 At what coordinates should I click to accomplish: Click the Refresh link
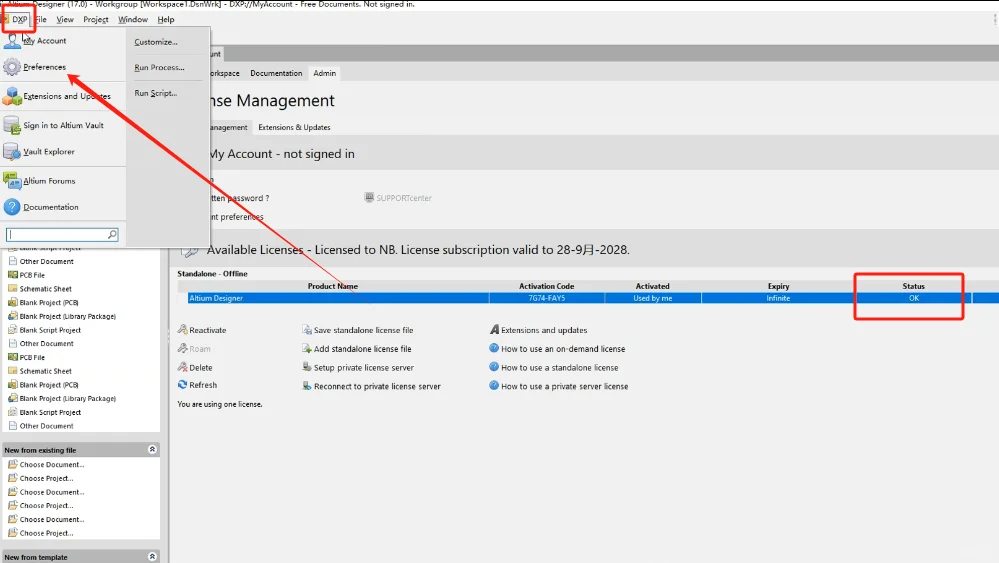(203, 385)
